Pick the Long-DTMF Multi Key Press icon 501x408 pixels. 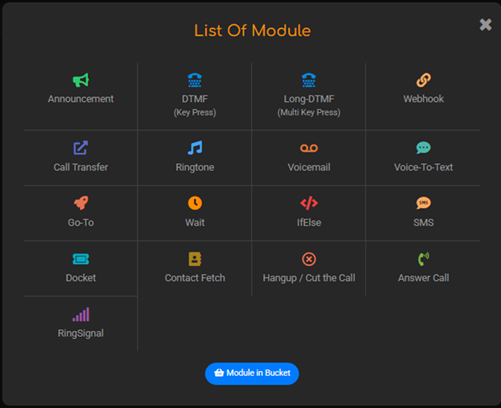309,80
